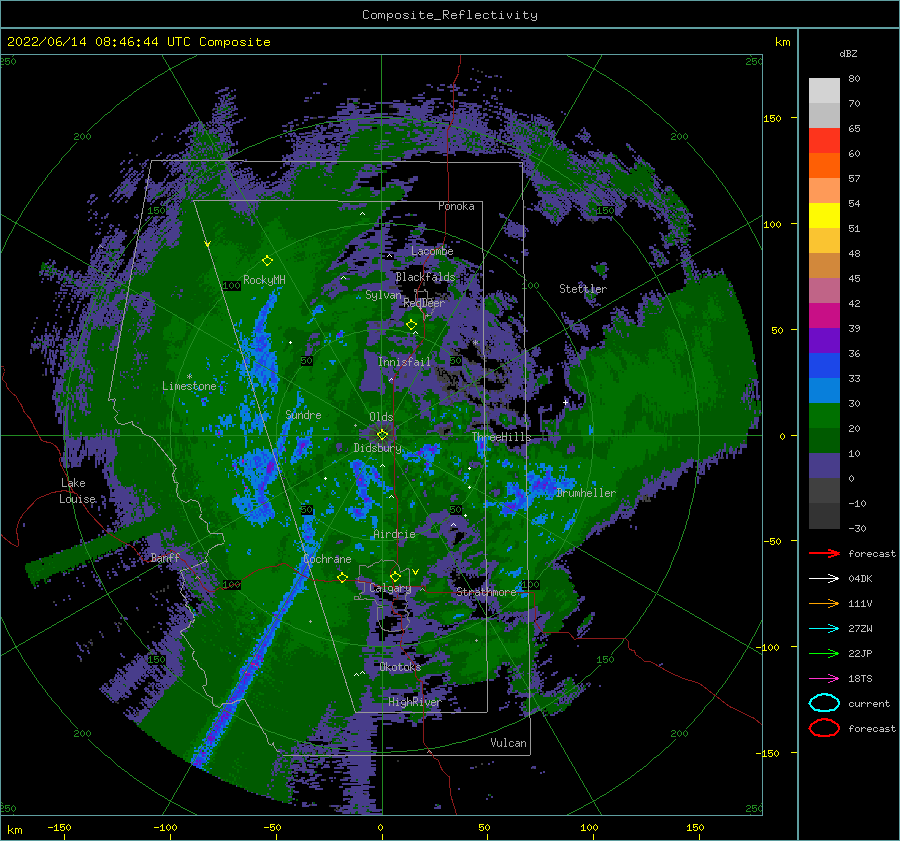The height and width of the screenshot is (841, 900).
Task: Pick the yellow 51-54 dBZ swatch
Action: click(824, 215)
